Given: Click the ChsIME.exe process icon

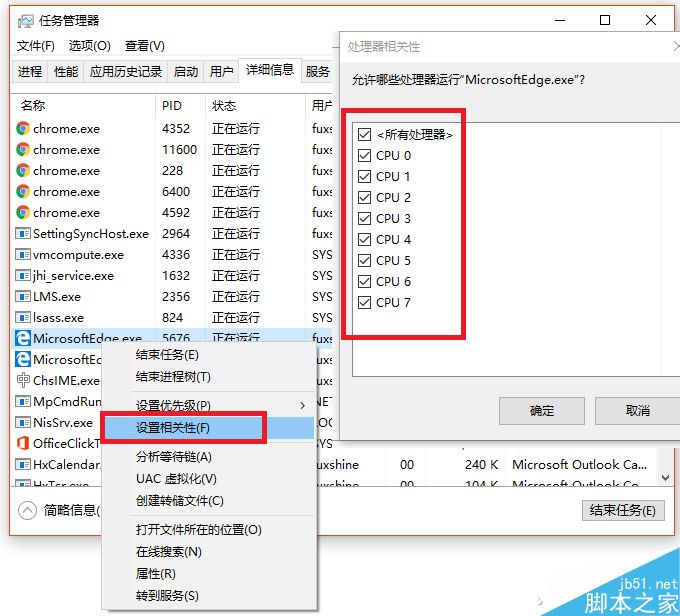Looking at the screenshot, I should pyautogui.click(x=23, y=380).
